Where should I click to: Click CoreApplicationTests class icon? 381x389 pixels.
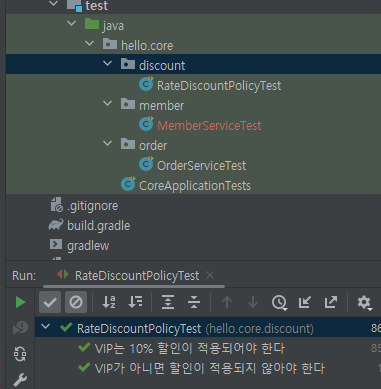click(x=128, y=184)
